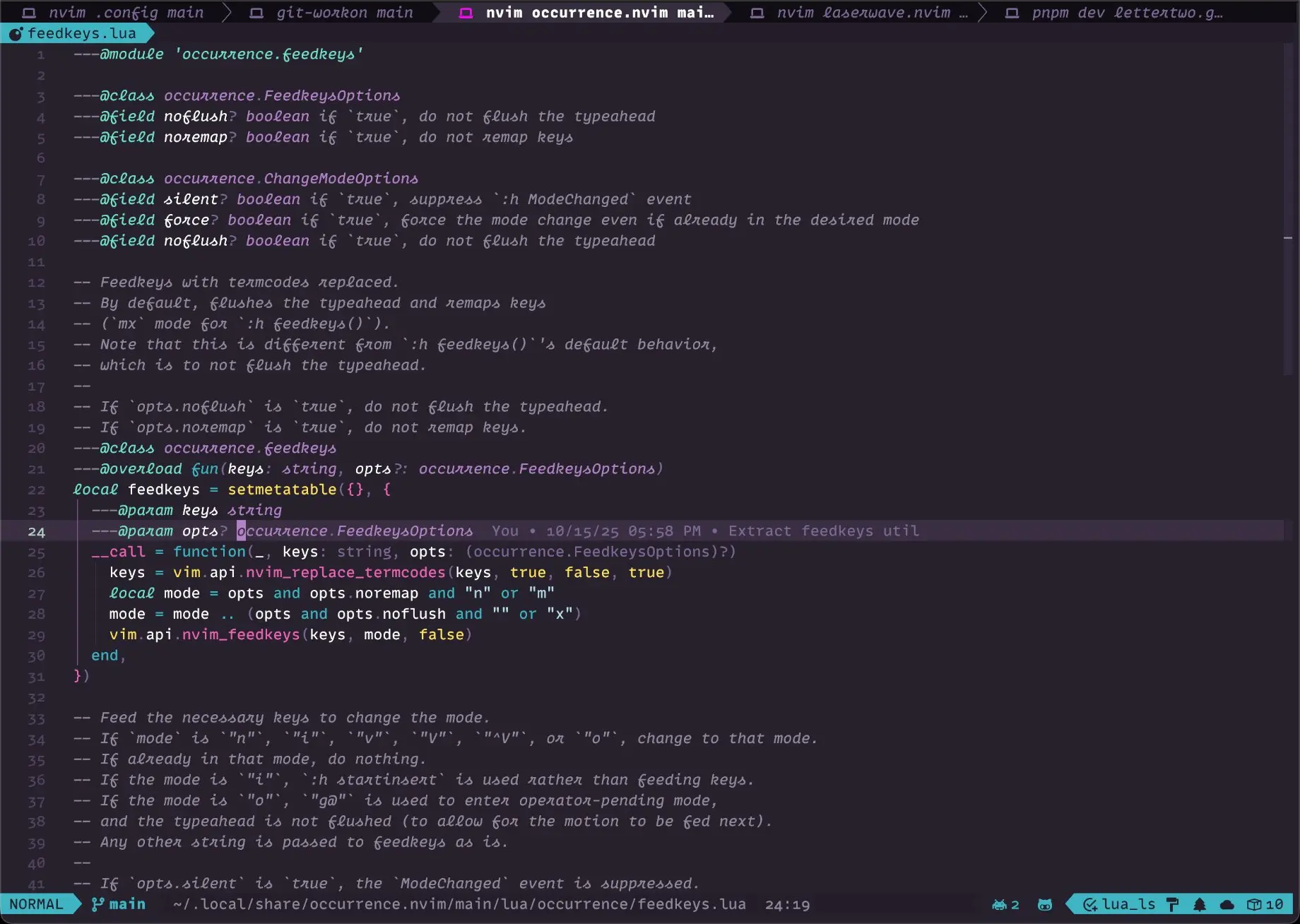Click the Copilot icon in the statusline

[x=1044, y=904]
